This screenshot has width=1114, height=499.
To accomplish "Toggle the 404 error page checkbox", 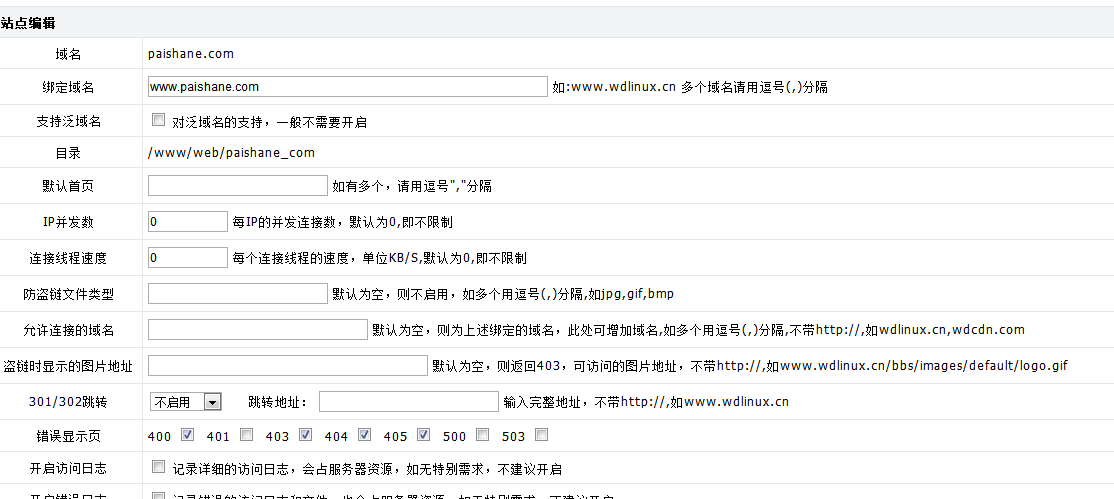I will (x=364, y=435).
